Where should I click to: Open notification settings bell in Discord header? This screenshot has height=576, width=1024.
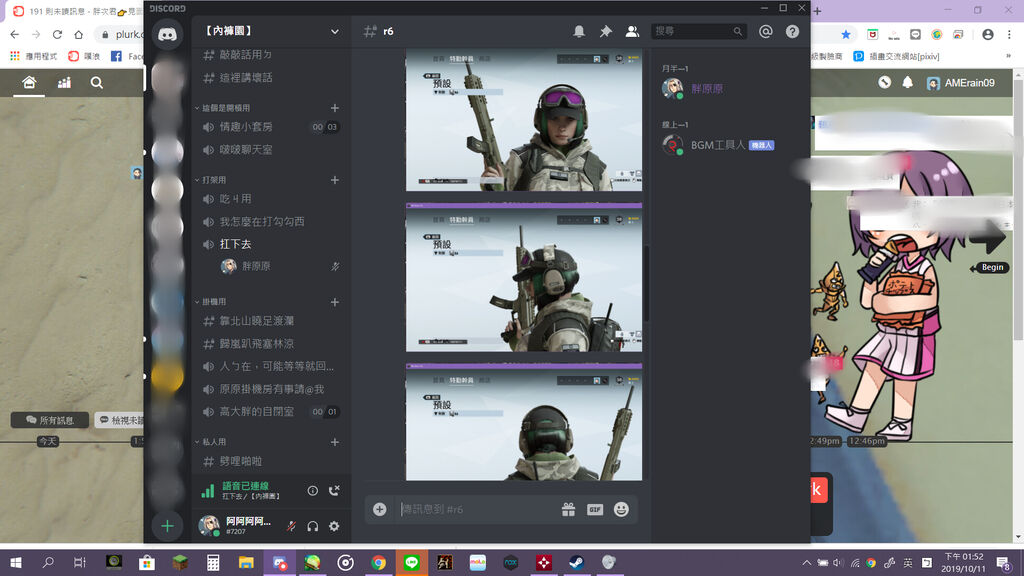pyautogui.click(x=579, y=31)
